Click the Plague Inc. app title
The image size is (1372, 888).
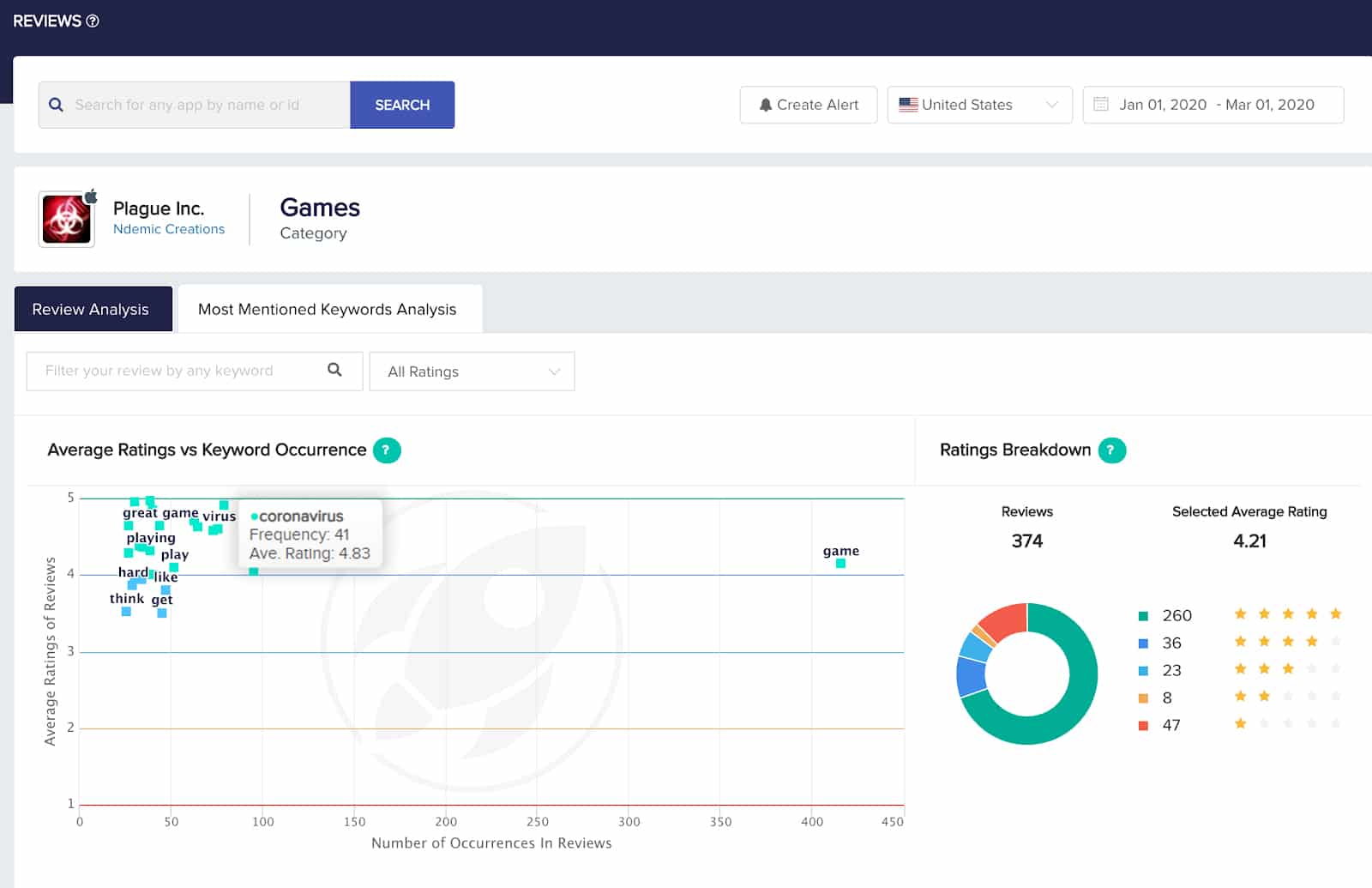tap(159, 208)
